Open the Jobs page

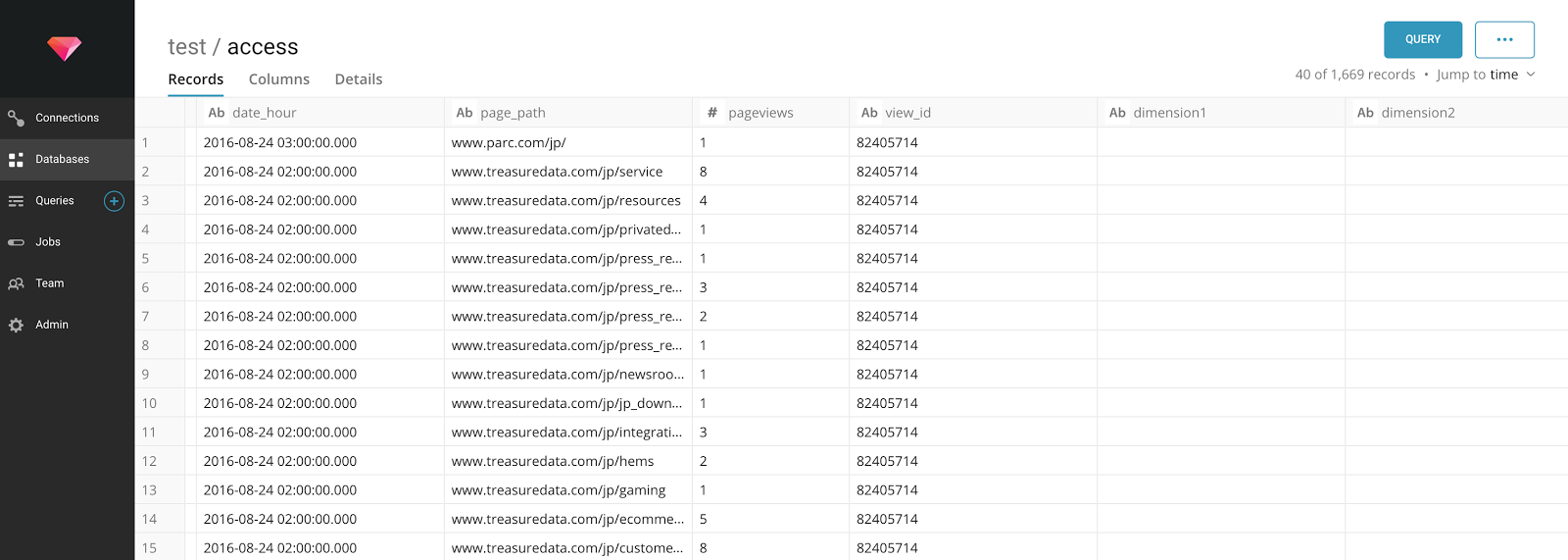pos(67,242)
